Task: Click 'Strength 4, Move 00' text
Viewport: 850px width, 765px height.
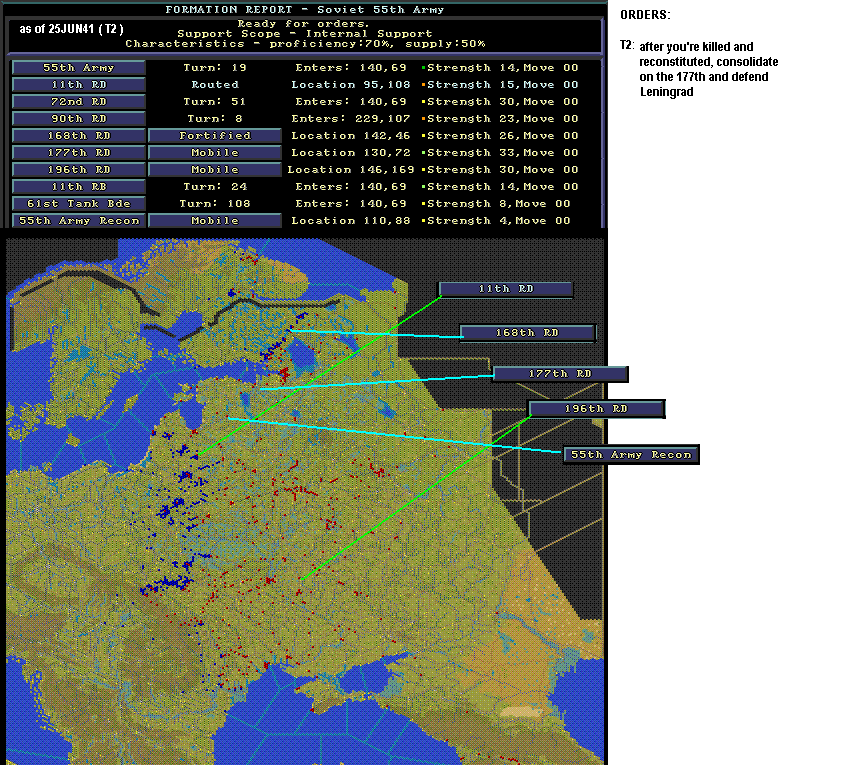Action: (x=499, y=221)
